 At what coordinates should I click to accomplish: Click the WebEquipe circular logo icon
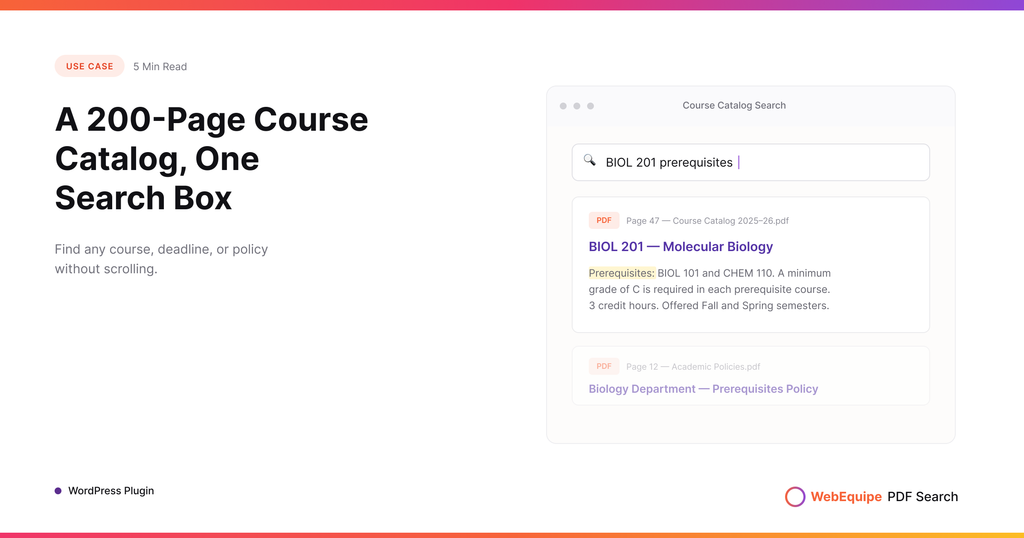(795, 497)
